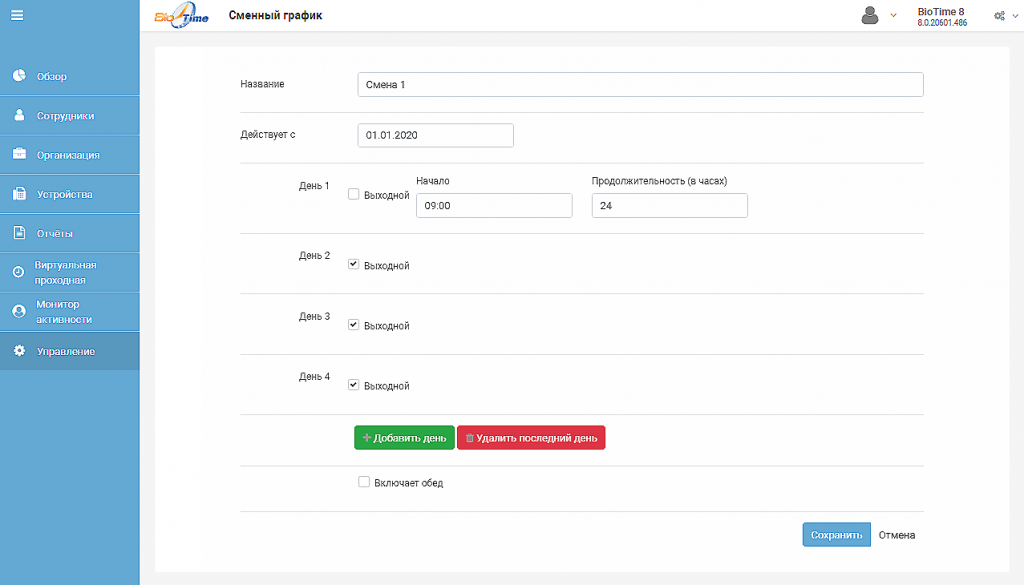Click the Продолжительность hours field
This screenshot has width=1024, height=585.
[x=669, y=206]
